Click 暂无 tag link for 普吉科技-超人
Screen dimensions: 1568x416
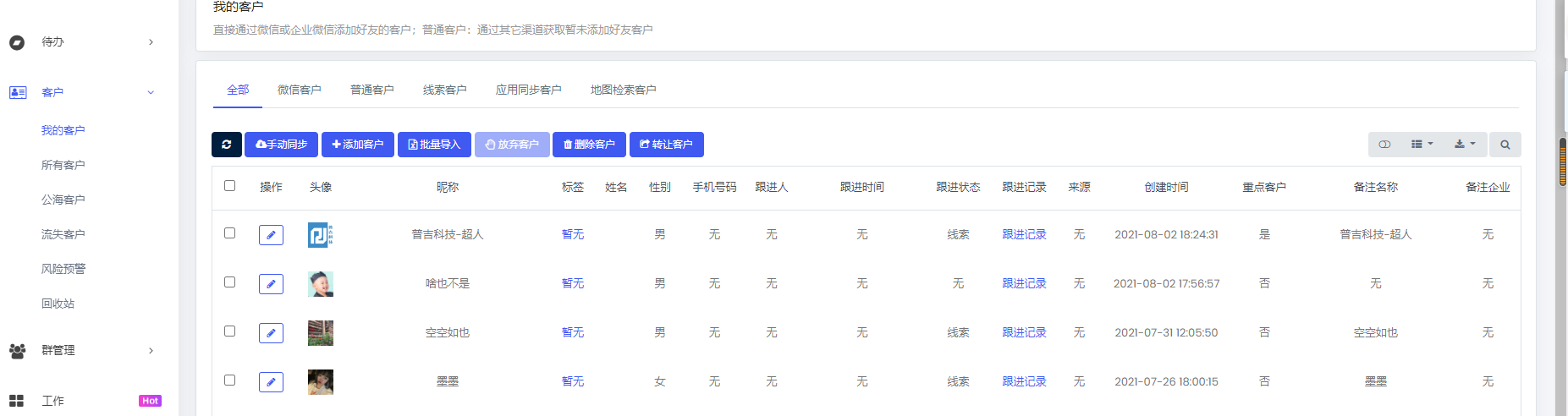[573, 235]
